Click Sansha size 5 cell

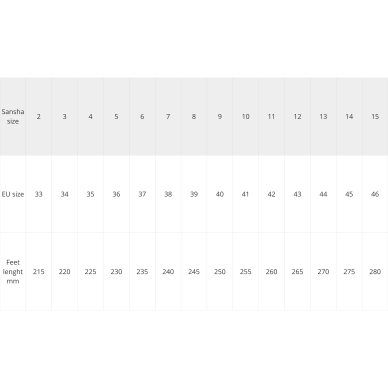[x=116, y=116]
